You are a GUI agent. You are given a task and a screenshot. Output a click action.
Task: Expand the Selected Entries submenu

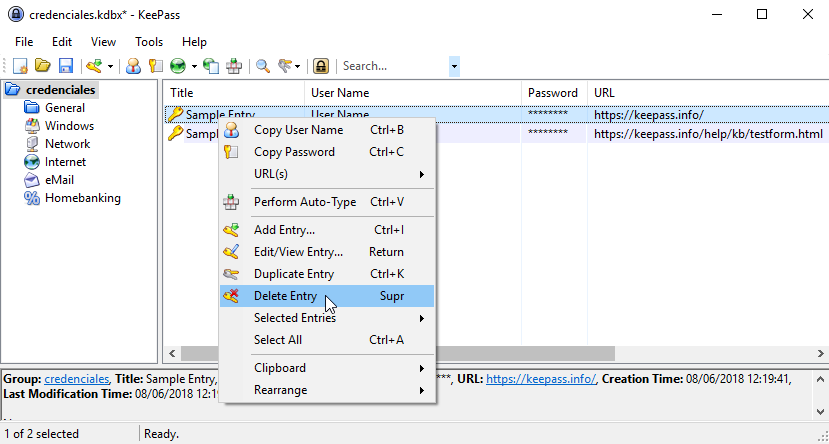[327, 318]
